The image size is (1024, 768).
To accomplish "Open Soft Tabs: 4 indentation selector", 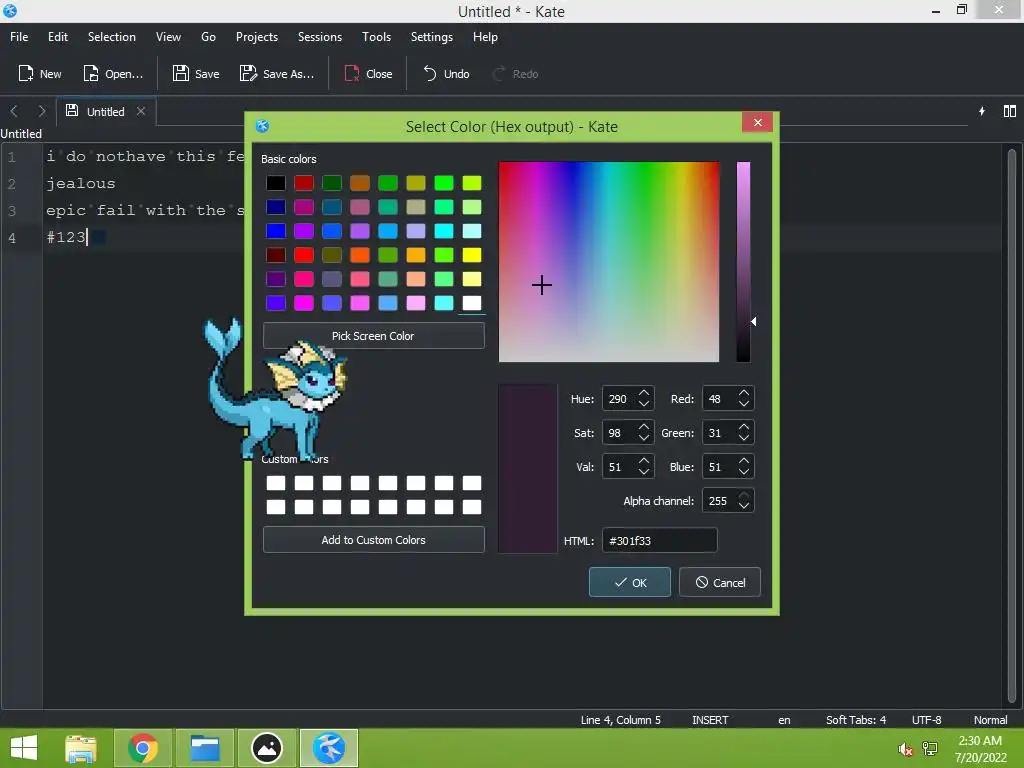I will (856, 720).
